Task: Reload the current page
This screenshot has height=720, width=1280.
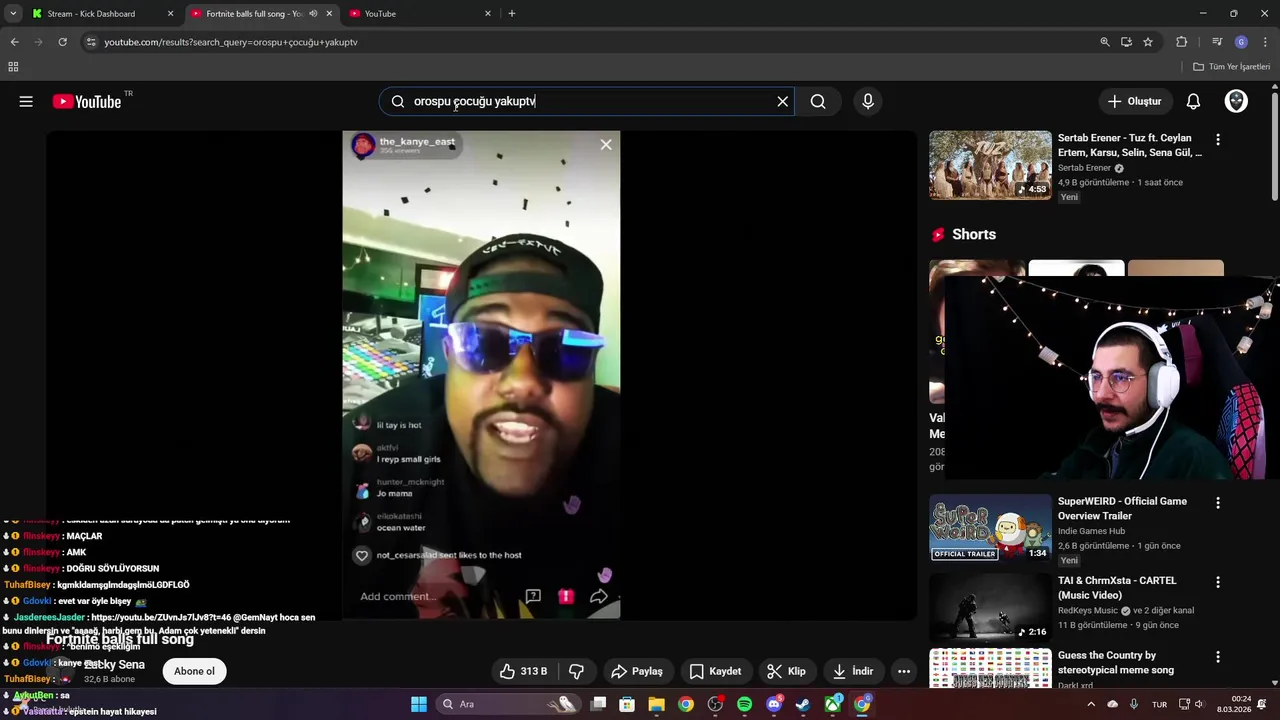Action: [62, 42]
